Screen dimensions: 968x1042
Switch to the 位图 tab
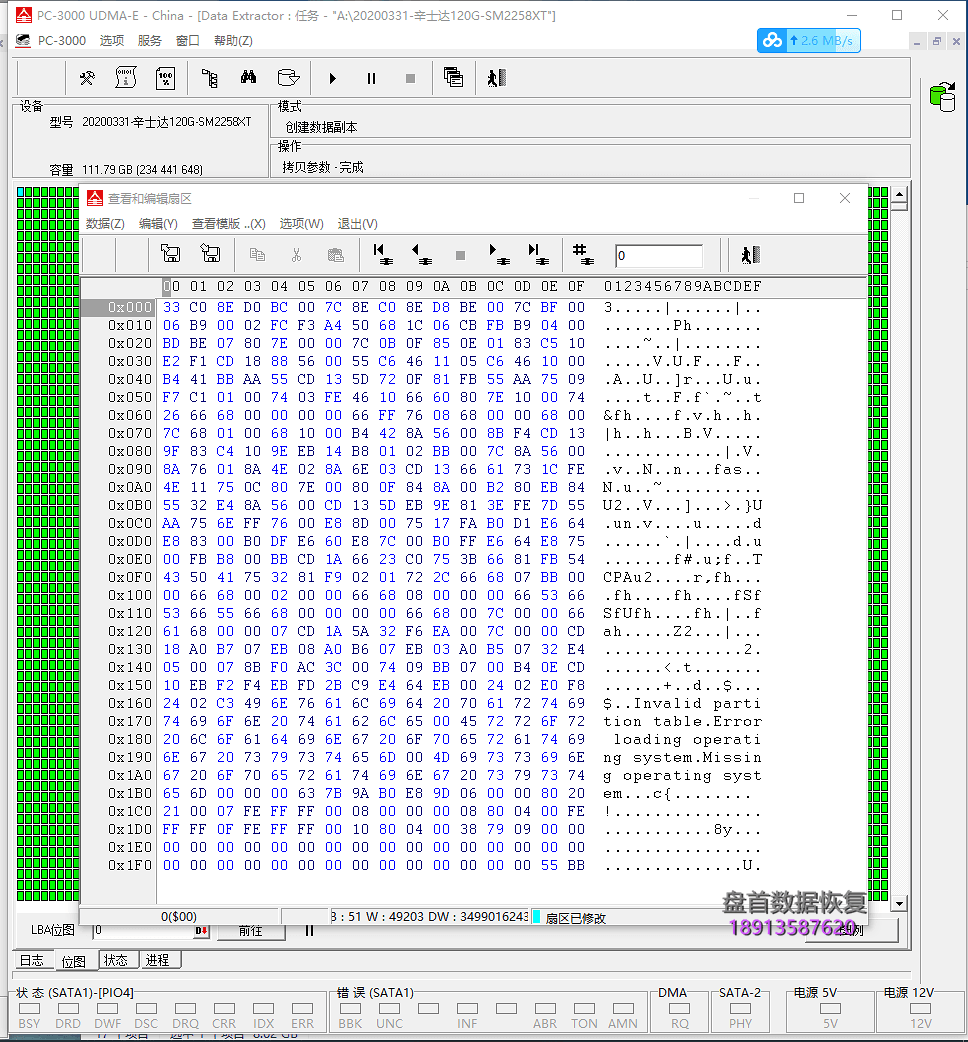(x=74, y=961)
